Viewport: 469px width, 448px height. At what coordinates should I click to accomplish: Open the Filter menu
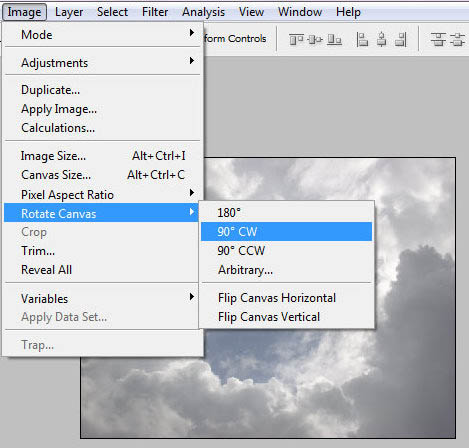tap(155, 12)
